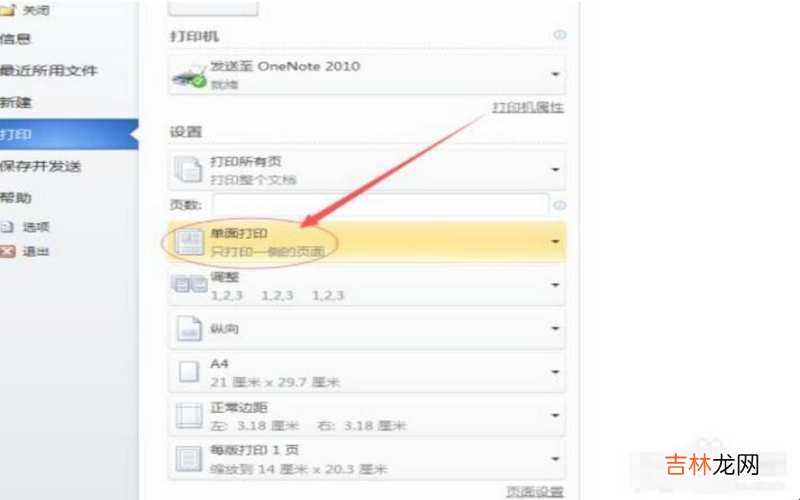Click the printer info icon
This screenshot has height=500, width=800.
560,35
